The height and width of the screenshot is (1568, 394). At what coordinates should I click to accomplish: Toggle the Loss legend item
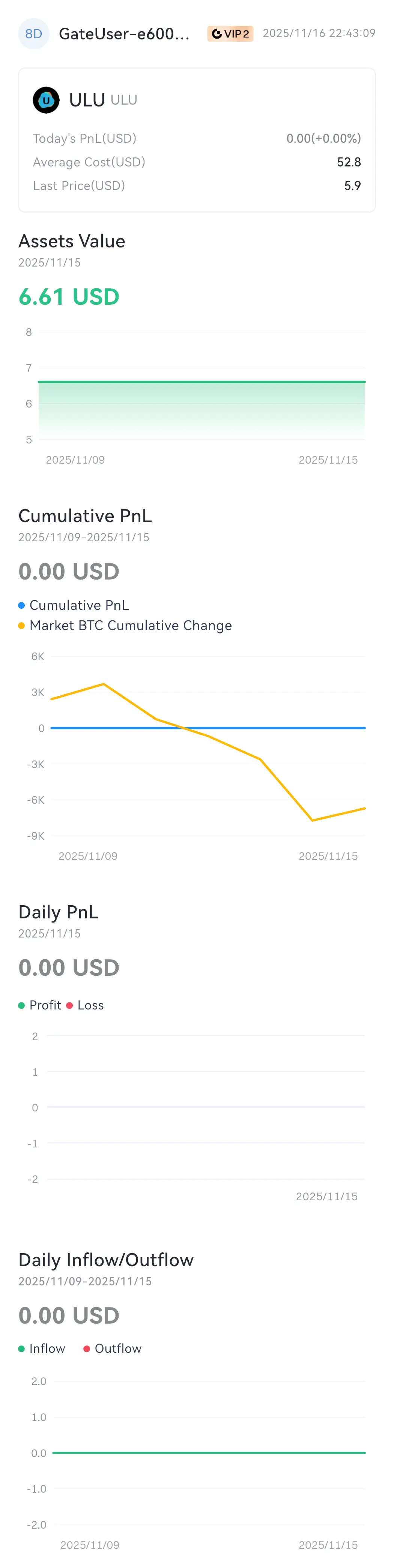point(85,1005)
